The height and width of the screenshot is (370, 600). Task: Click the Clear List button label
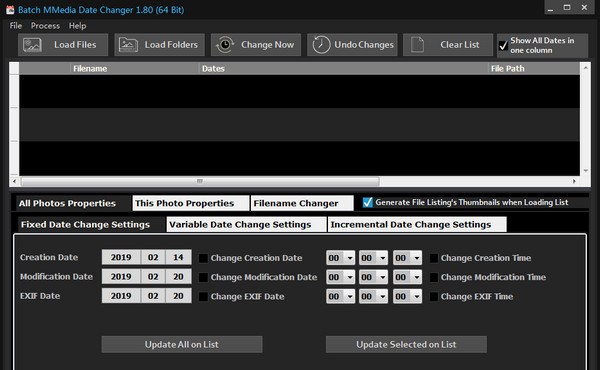pos(460,45)
